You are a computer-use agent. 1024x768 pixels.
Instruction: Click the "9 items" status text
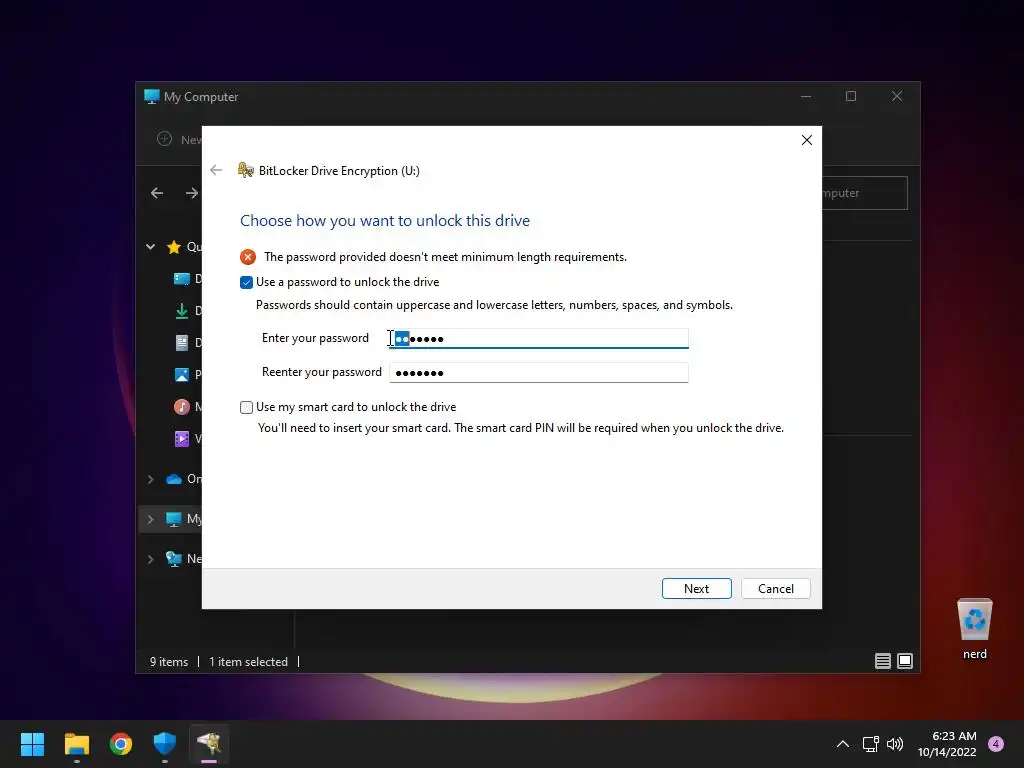pyautogui.click(x=168, y=662)
